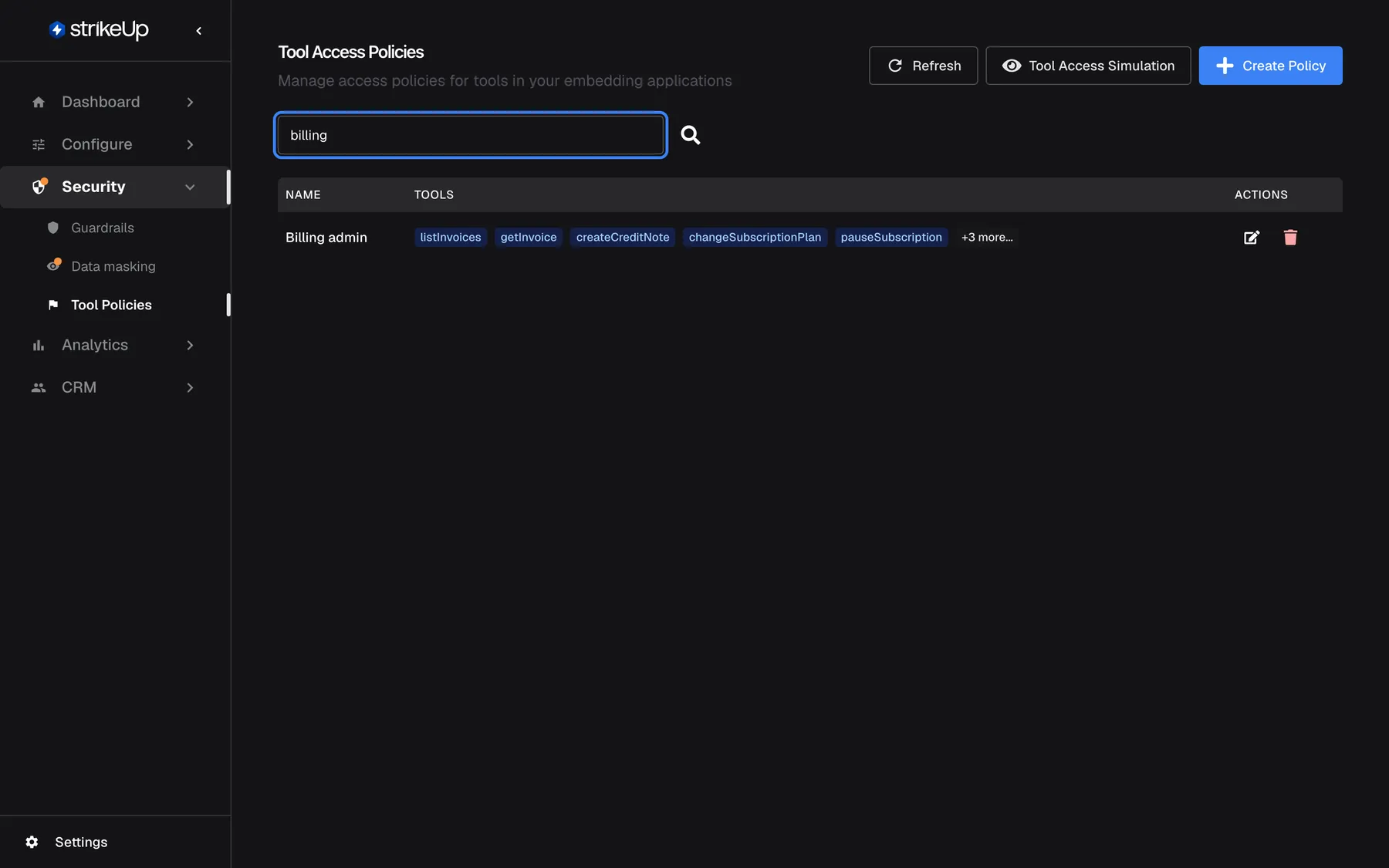Click the Create Policy button
The height and width of the screenshot is (868, 1389).
[x=1270, y=66]
